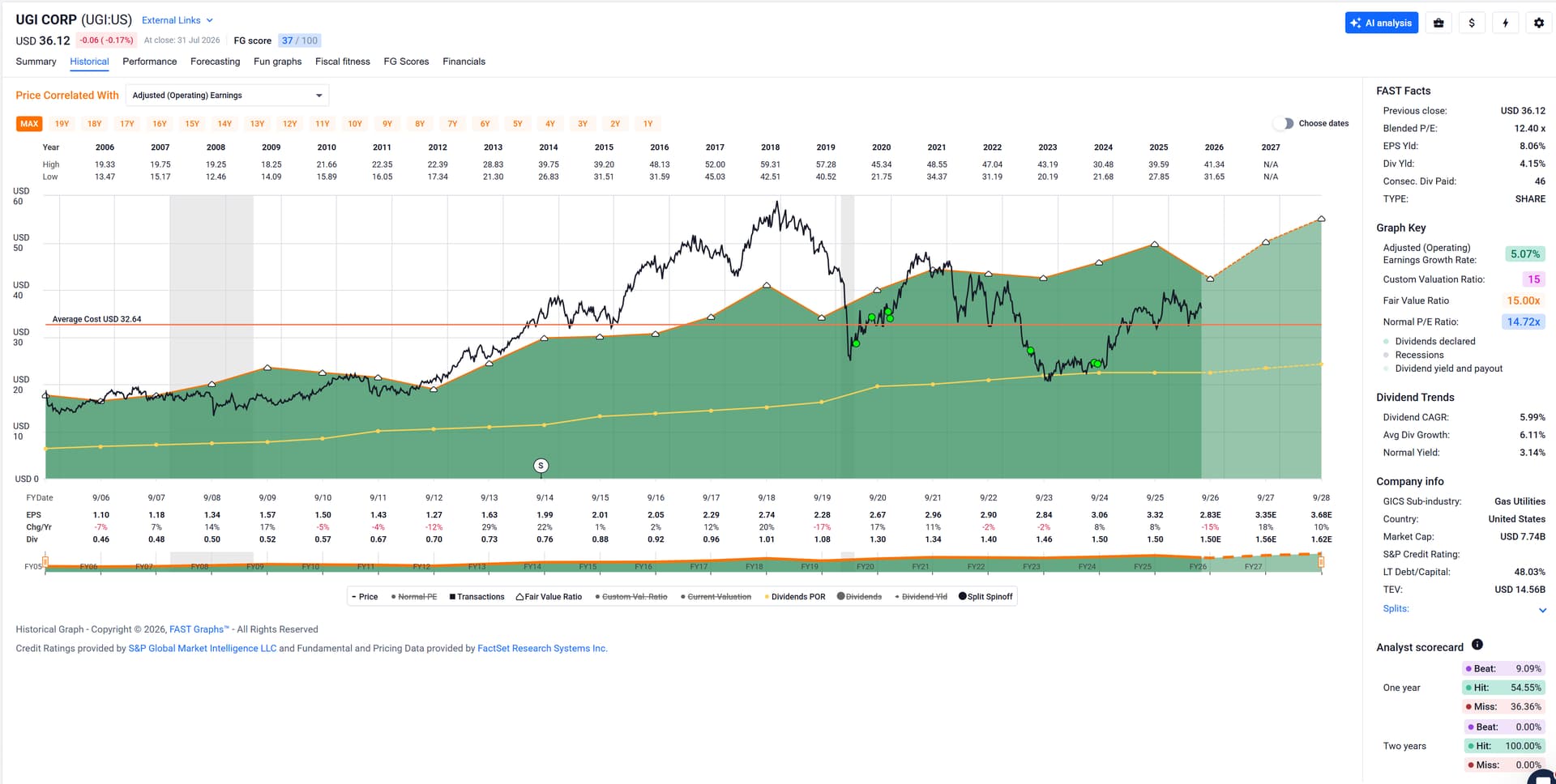Select the 1Y time range
The image size is (1556, 784).
click(648, 124)
